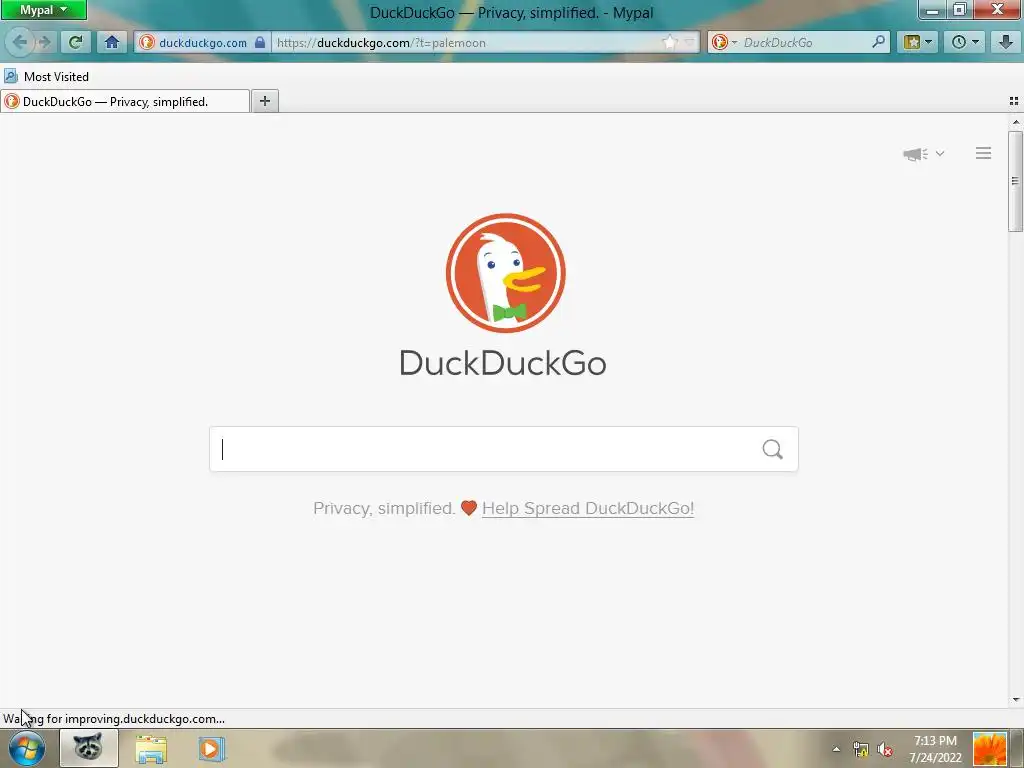Open the Mypal application menu button

[x=43, y=10]
